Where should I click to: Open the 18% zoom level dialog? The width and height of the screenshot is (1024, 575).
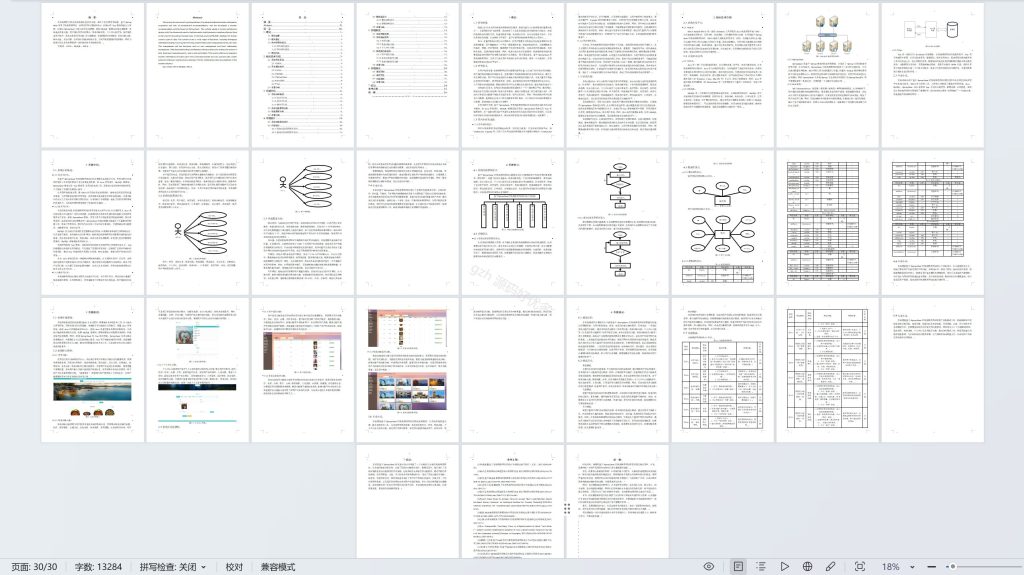(890, 567)
